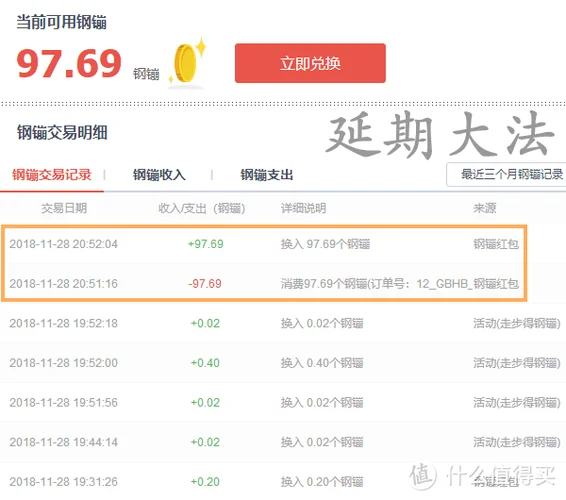Click 换入 0.02个钢镚 on 19:44:14 row

tap(322, 442)
